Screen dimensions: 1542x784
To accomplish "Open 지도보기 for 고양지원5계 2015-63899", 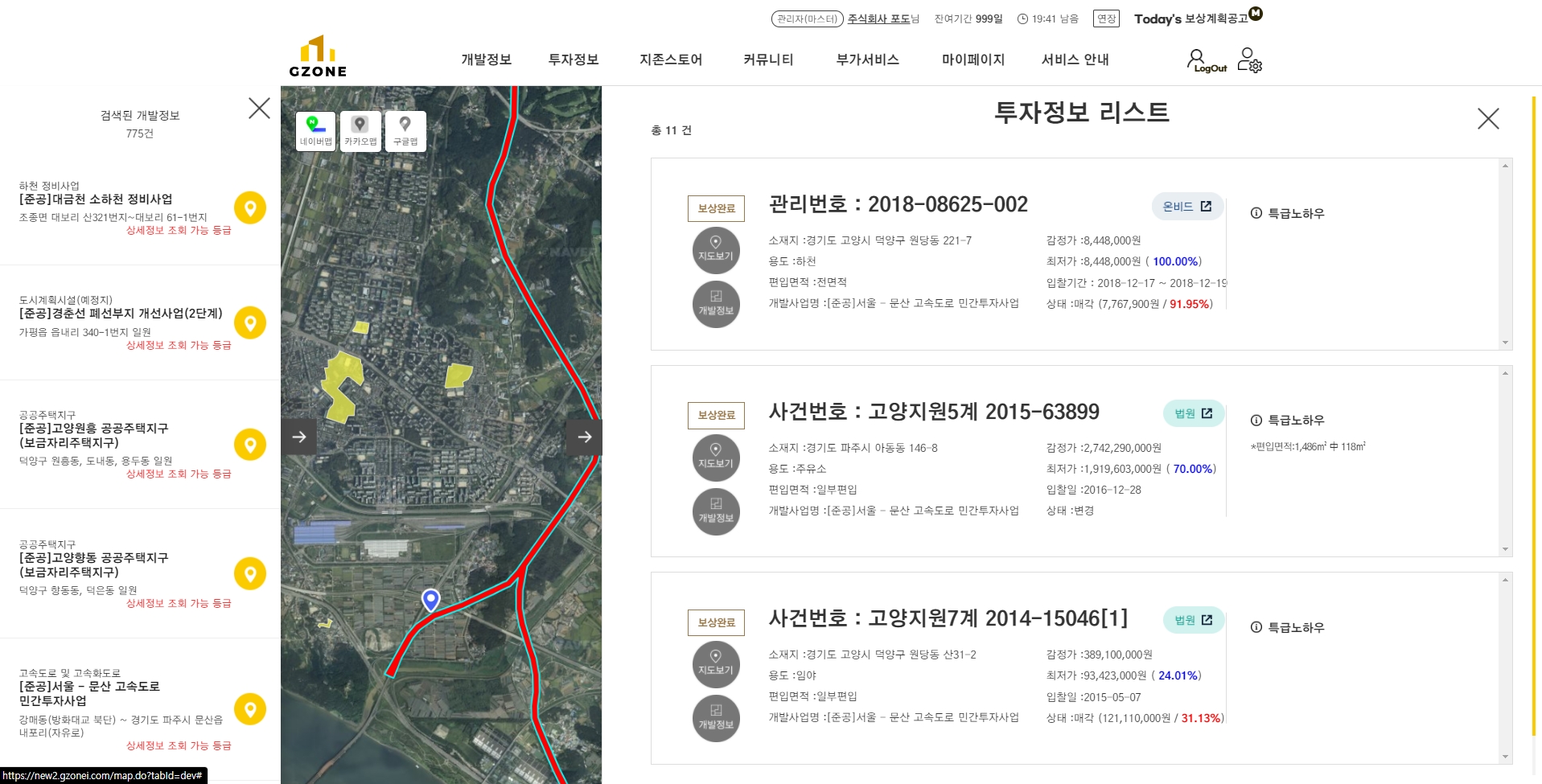I will [x=716, y=458].
